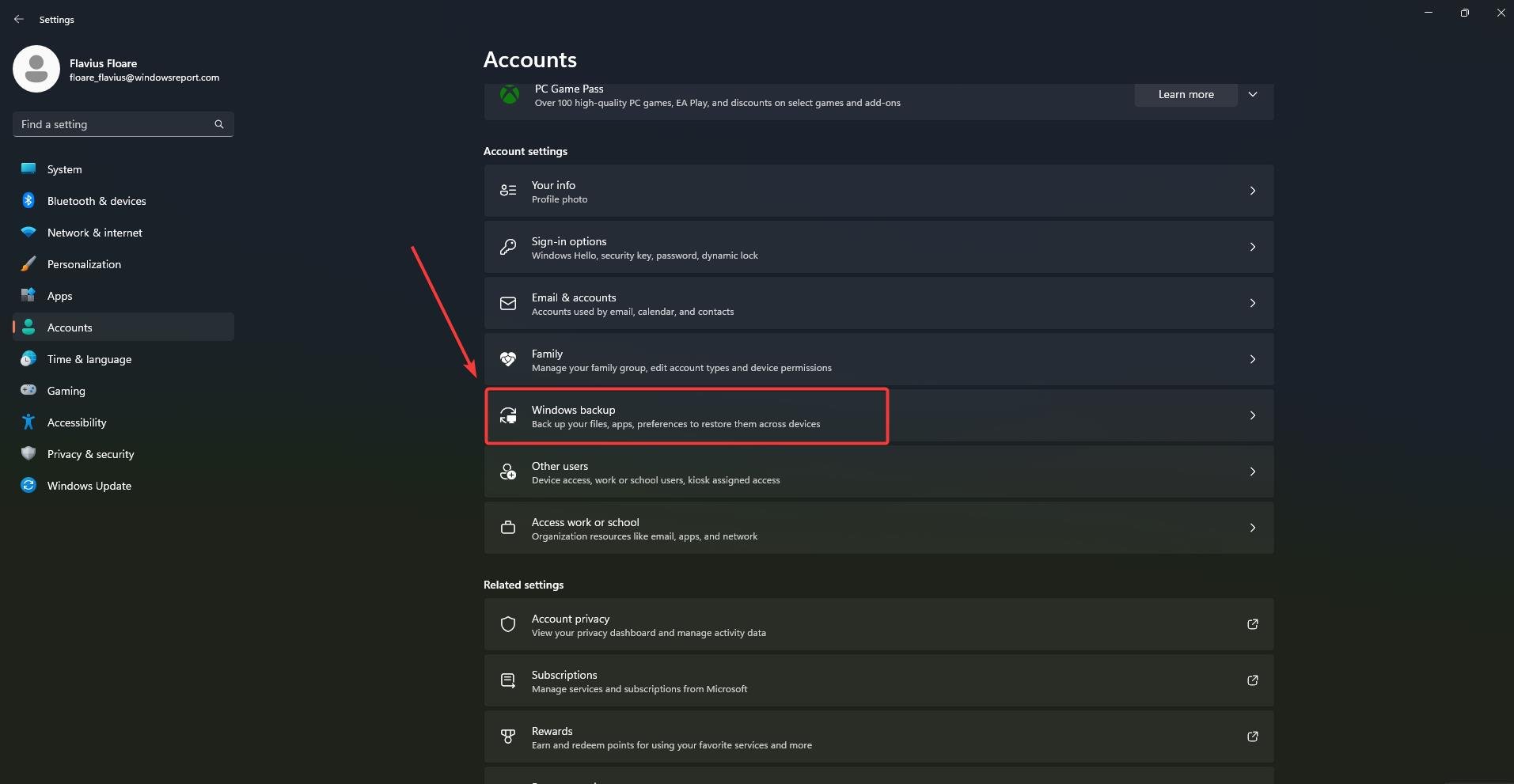Open Network & internet settings
1514x784 pixels.
(123, 232)
